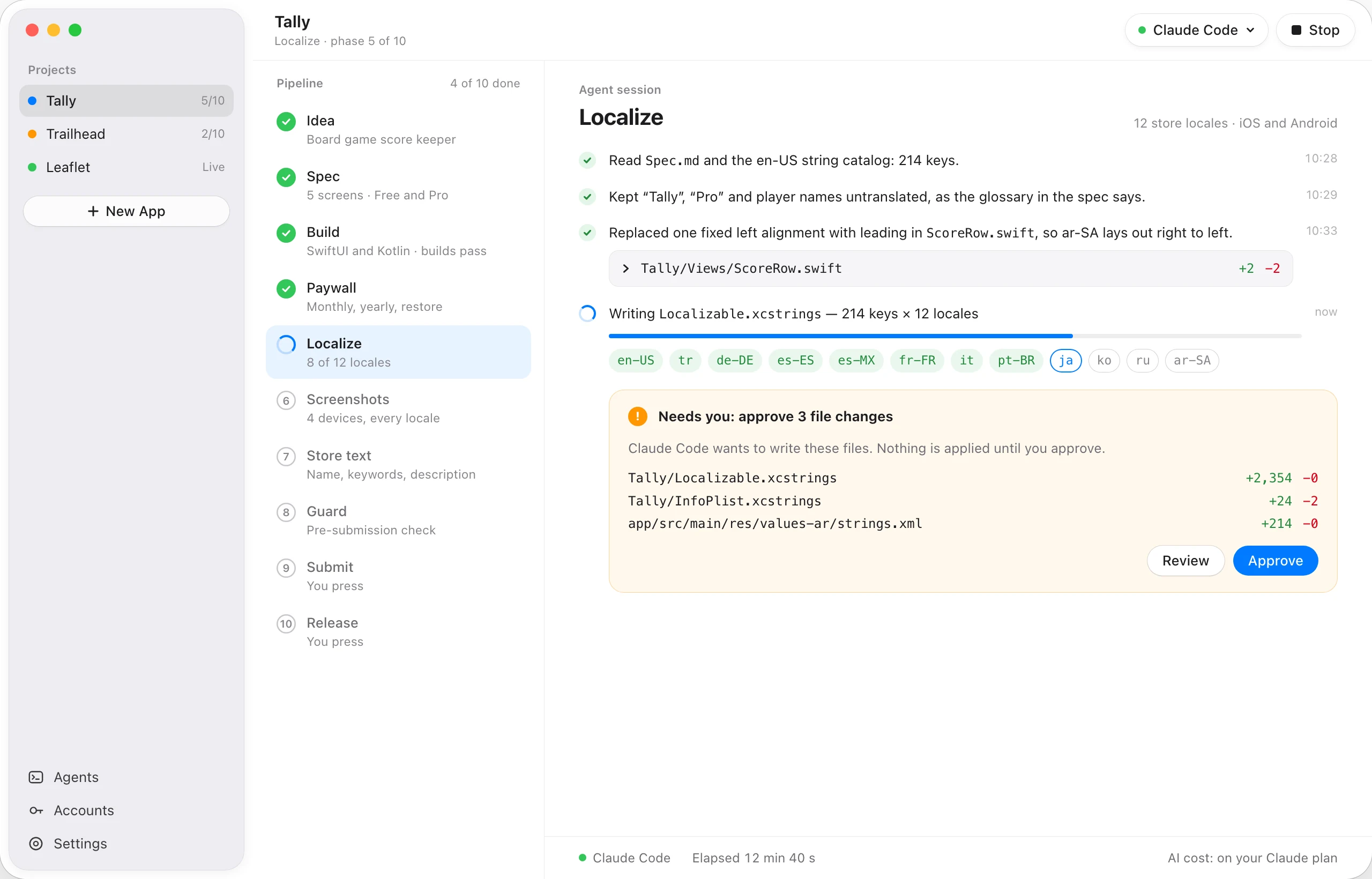Image resolution: width=1372 pixels, height=879 pixels.
Task: Select the ar-SA locale chip
Action: pyautogui.click(x=1191, y=360)
